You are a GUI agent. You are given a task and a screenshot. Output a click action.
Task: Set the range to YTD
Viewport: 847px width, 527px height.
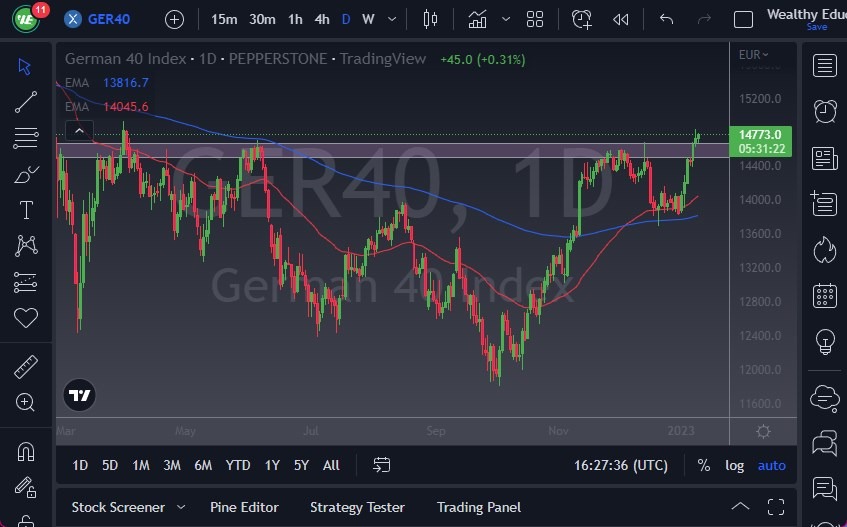tap(237, 465)
